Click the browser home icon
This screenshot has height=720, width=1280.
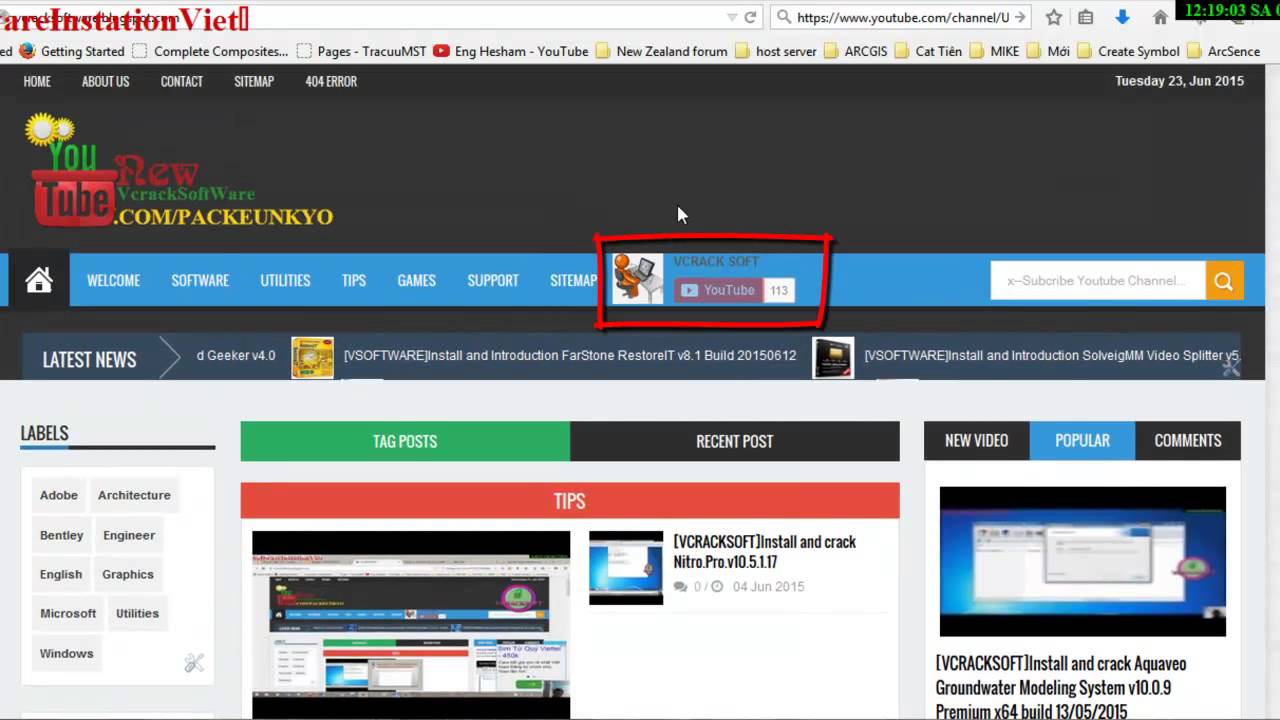1160,17
